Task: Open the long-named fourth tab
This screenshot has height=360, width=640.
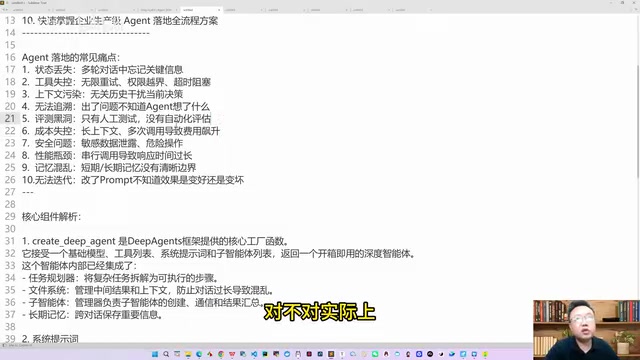Action: 159,10
